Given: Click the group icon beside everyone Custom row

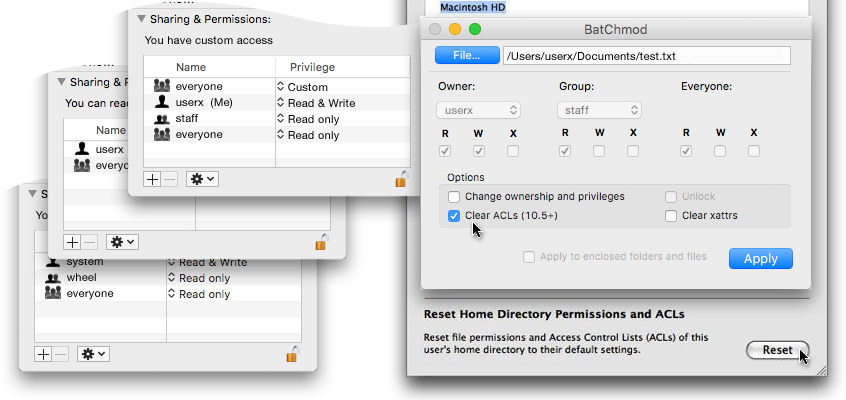Looking at the screenshot, I should click(161, 86).
